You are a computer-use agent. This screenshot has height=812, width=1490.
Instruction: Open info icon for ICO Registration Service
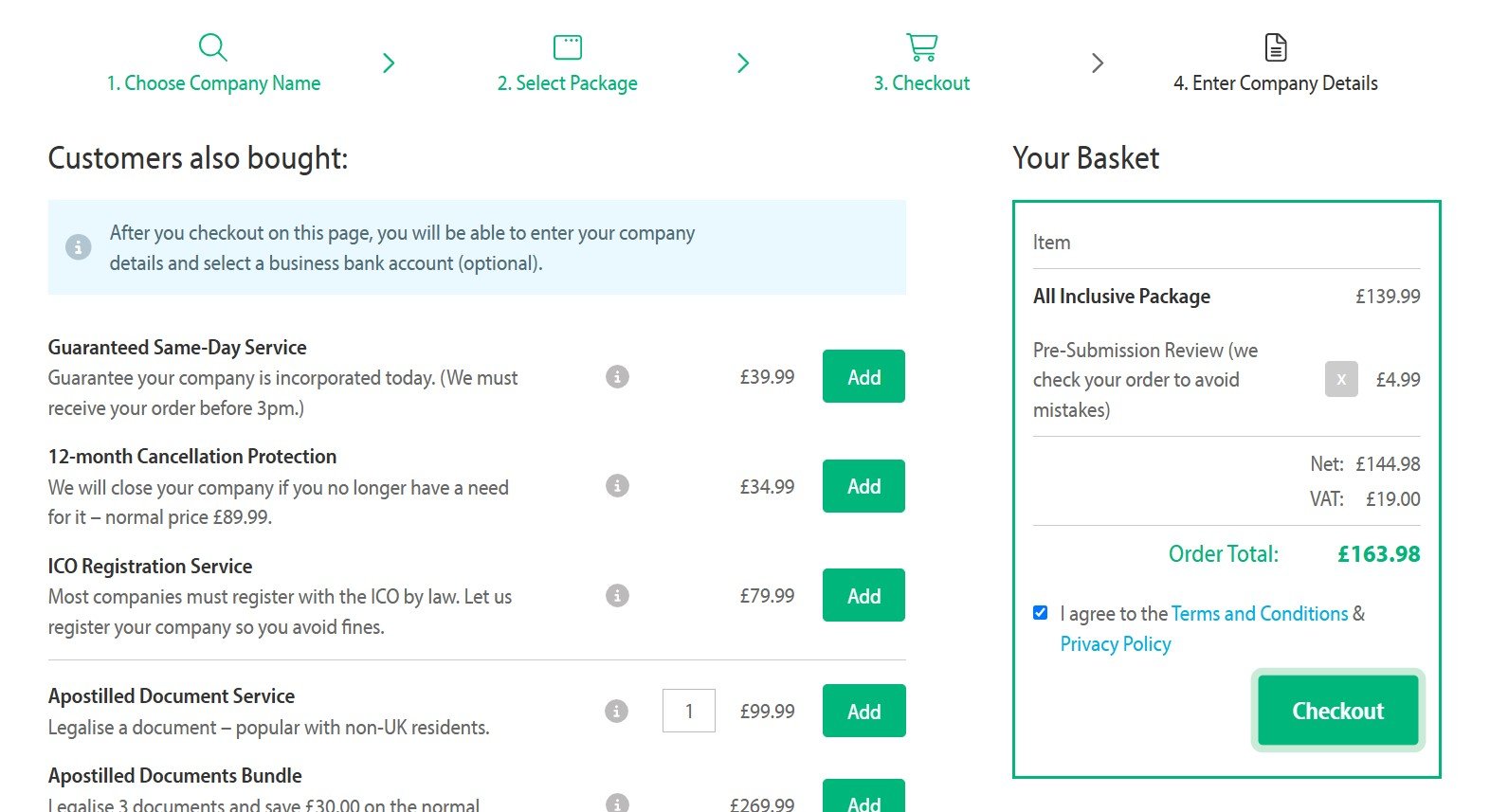pyautogui.click(x=617, y=596)
